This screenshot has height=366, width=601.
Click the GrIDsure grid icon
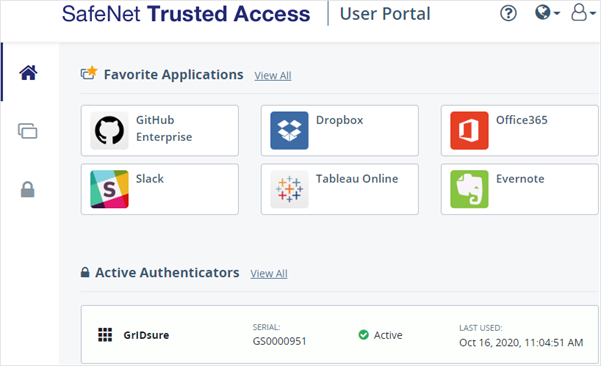click(105, 335)
